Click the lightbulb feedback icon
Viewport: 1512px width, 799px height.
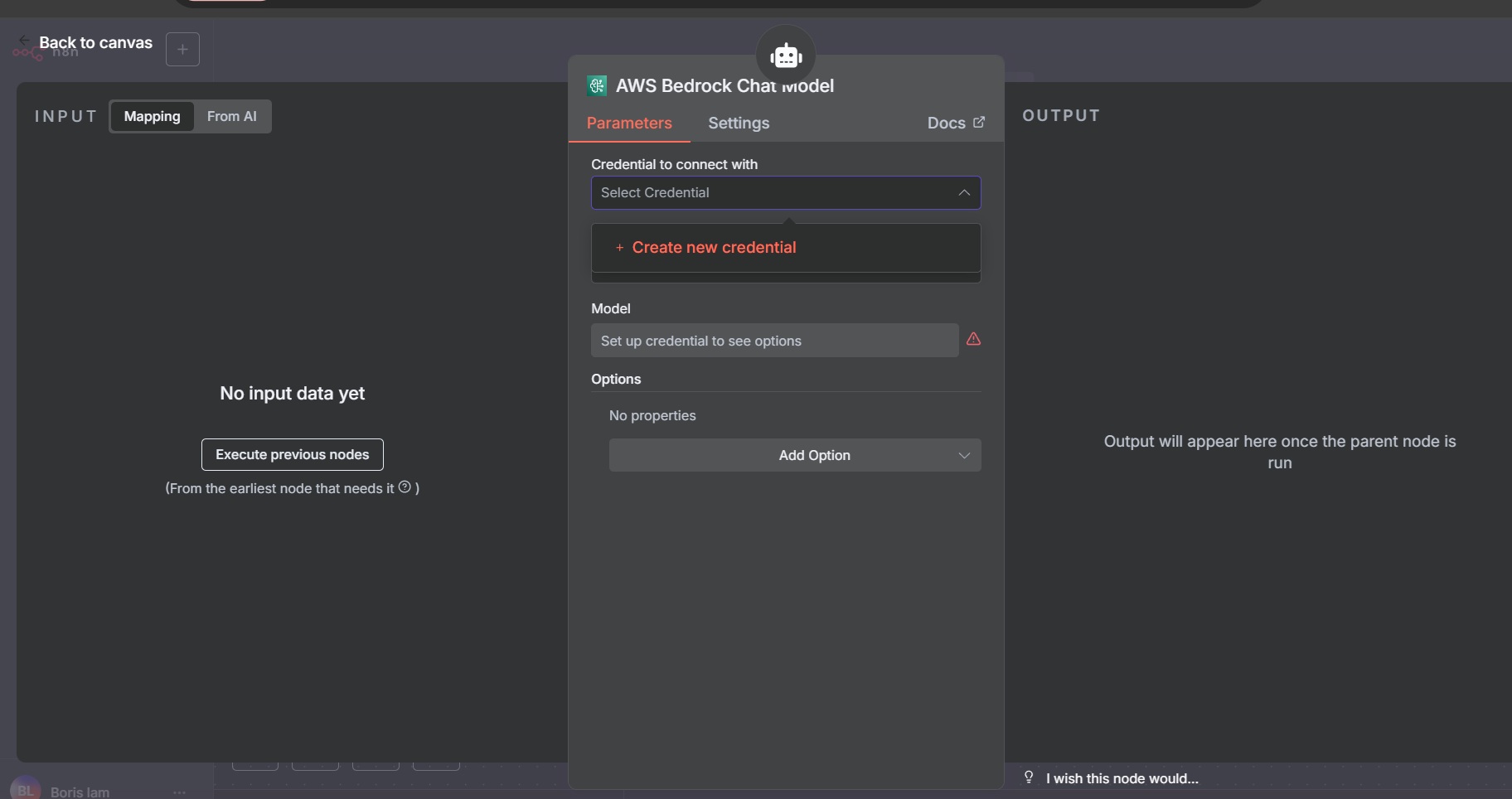point(1029,777)
